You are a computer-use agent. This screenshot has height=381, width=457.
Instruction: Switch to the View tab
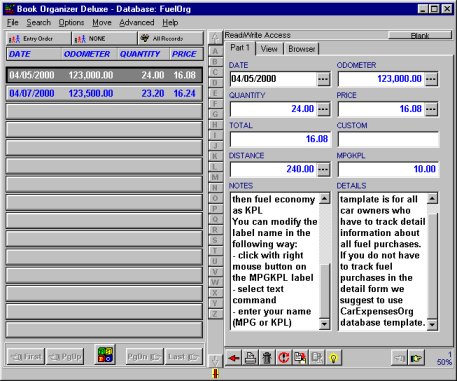[x=269, y=49]
